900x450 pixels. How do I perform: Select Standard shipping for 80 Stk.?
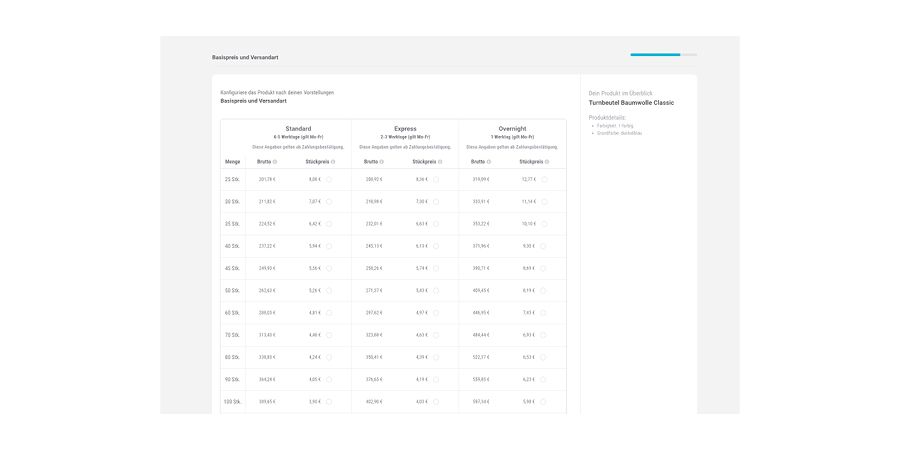pyautogui.click(x=329, y=357)
